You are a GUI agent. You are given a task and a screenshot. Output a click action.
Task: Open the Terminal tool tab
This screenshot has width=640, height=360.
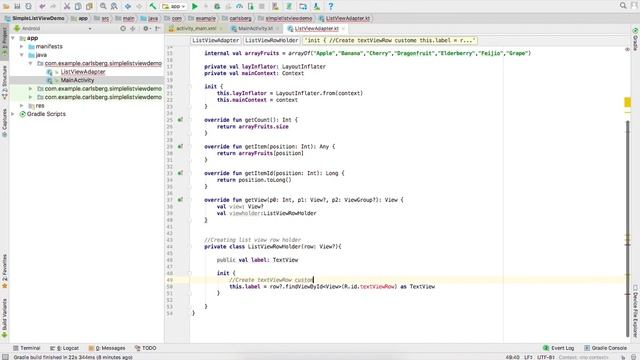pos(27,348)
